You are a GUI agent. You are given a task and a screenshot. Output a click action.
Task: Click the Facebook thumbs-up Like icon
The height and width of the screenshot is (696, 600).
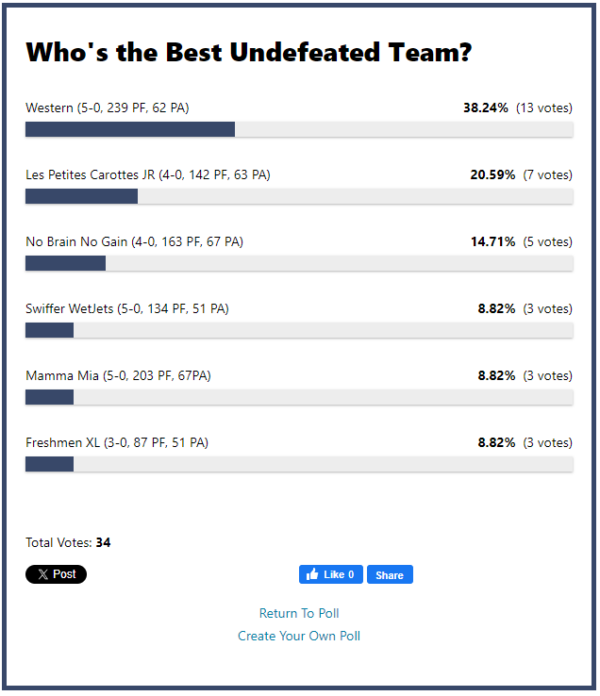(312, 574)
